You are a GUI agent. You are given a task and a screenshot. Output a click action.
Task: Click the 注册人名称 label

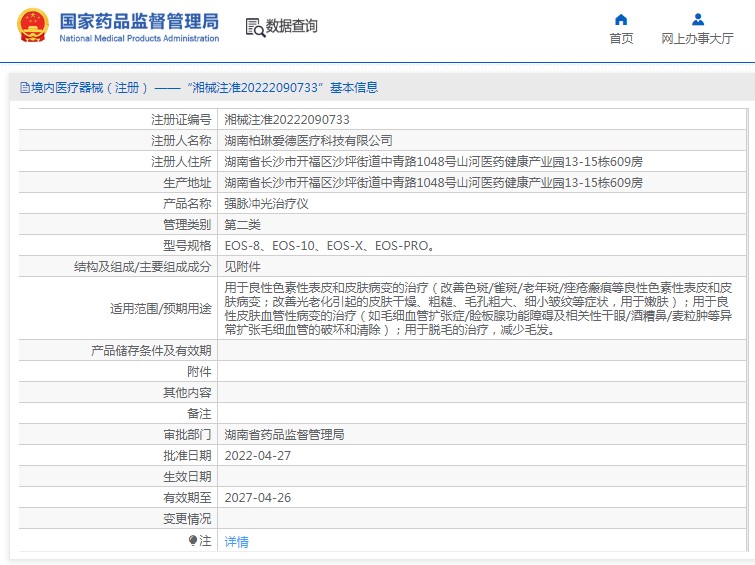pos(181,141)
